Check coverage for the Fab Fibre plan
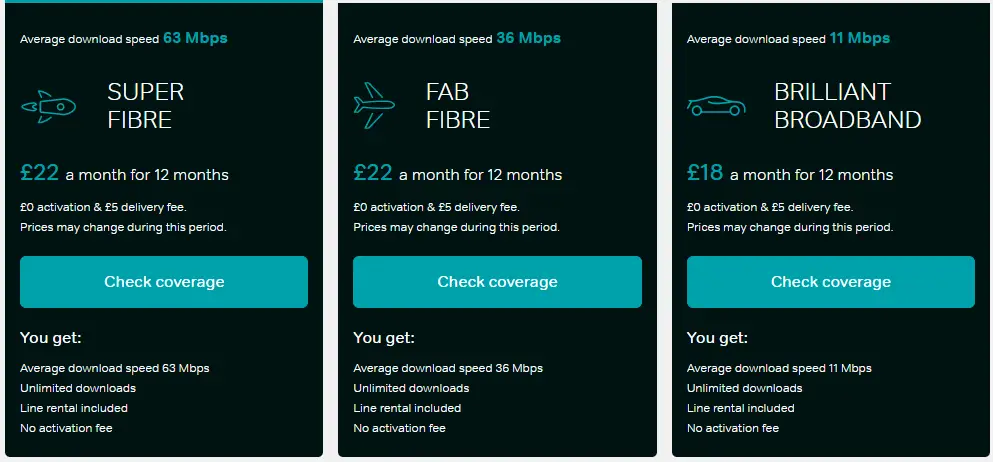The height and width of the screenshot is (462, 993). pyautogui.click(x=497, y=282)
